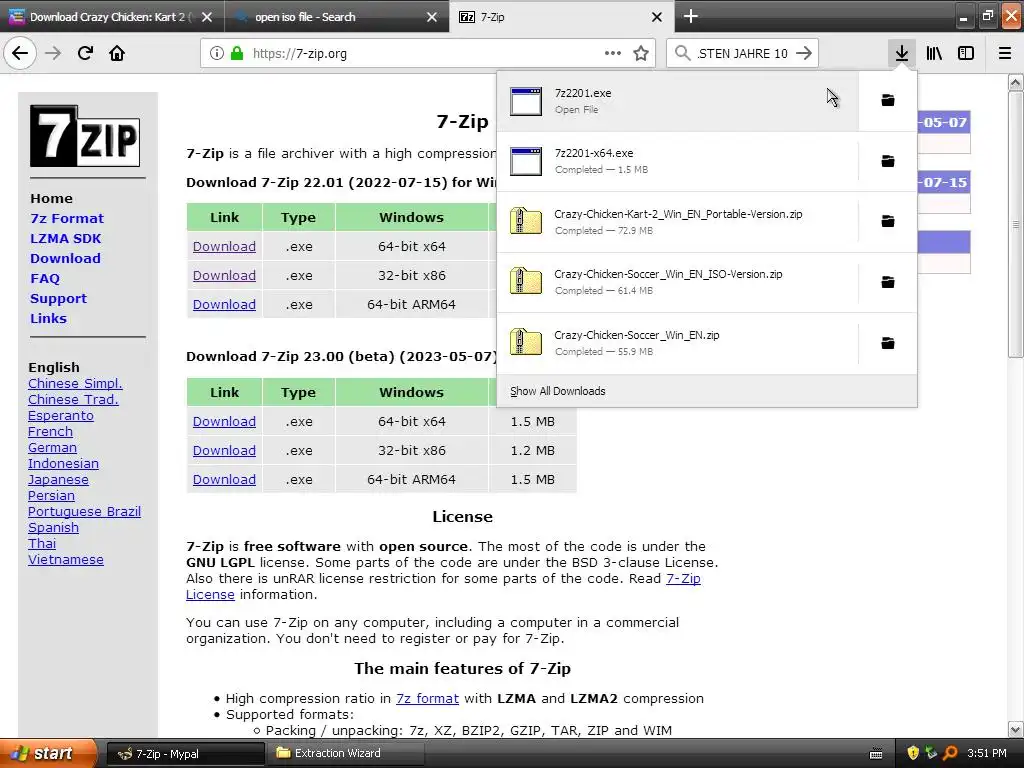Switch to Download Crazy Chicken: Kart 2 tab
Screen dimensions: 1024x768
click(111, 16)
